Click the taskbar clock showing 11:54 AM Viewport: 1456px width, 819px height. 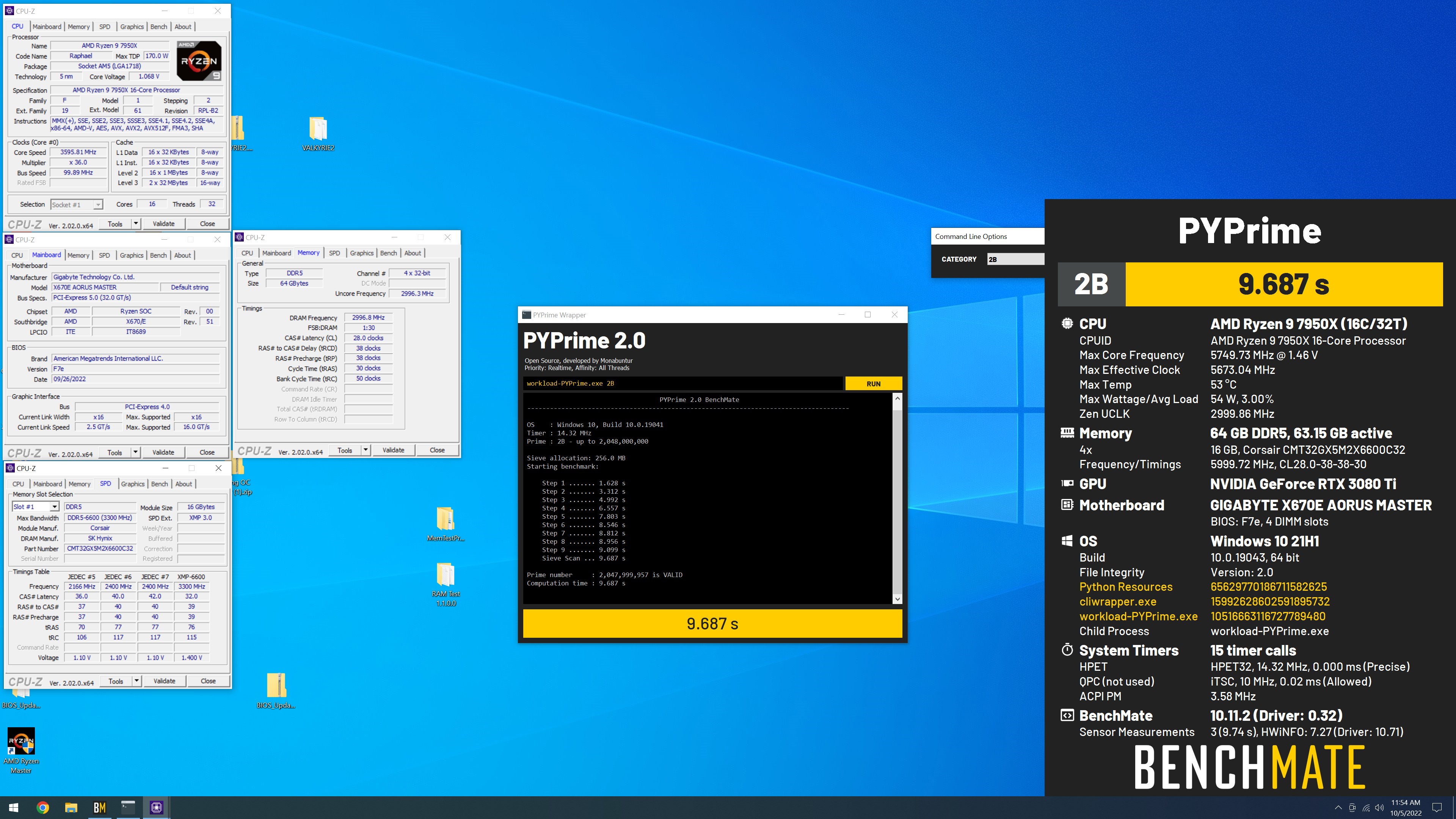pyautogui.click(x=1405, y=808)
